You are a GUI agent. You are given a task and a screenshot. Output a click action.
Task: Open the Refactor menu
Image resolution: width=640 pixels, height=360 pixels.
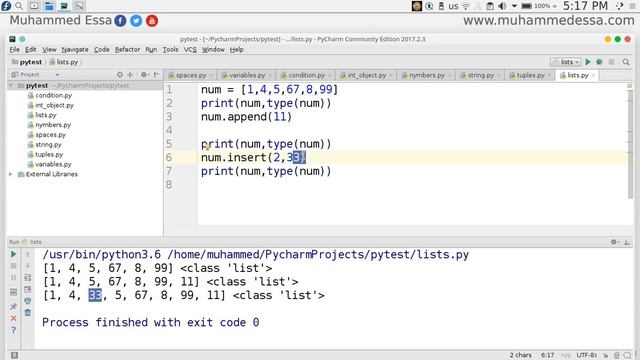point(127,49)
